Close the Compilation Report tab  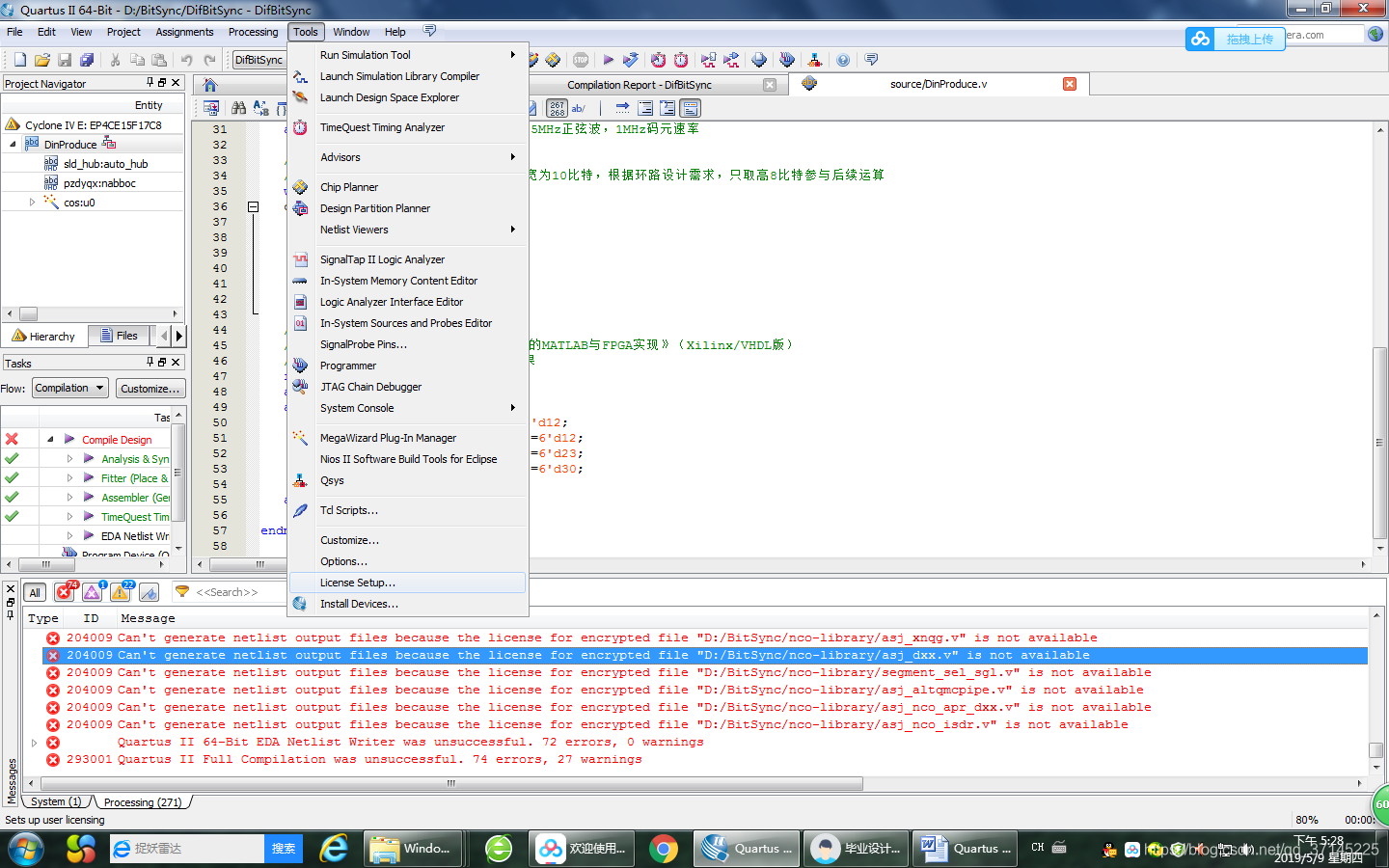[770, 85]
